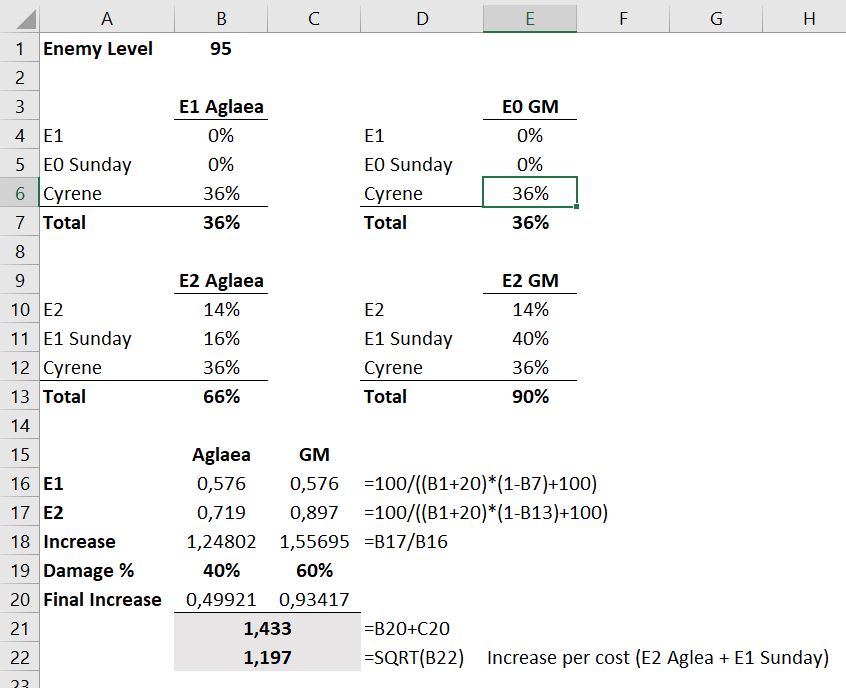The image size is (846, 688).
Task: Click the enemy level value 95
Action: tap(221, 49)
